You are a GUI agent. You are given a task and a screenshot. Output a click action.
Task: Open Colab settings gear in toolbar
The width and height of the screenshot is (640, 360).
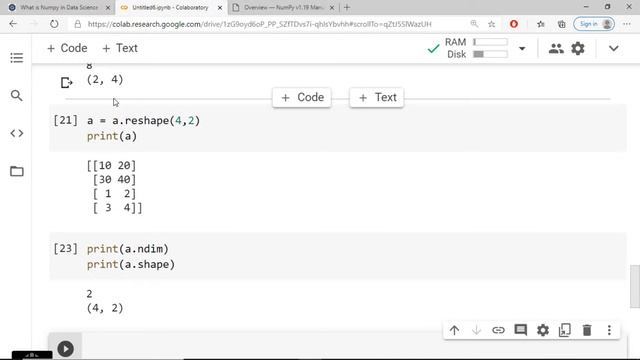(578, 49)
